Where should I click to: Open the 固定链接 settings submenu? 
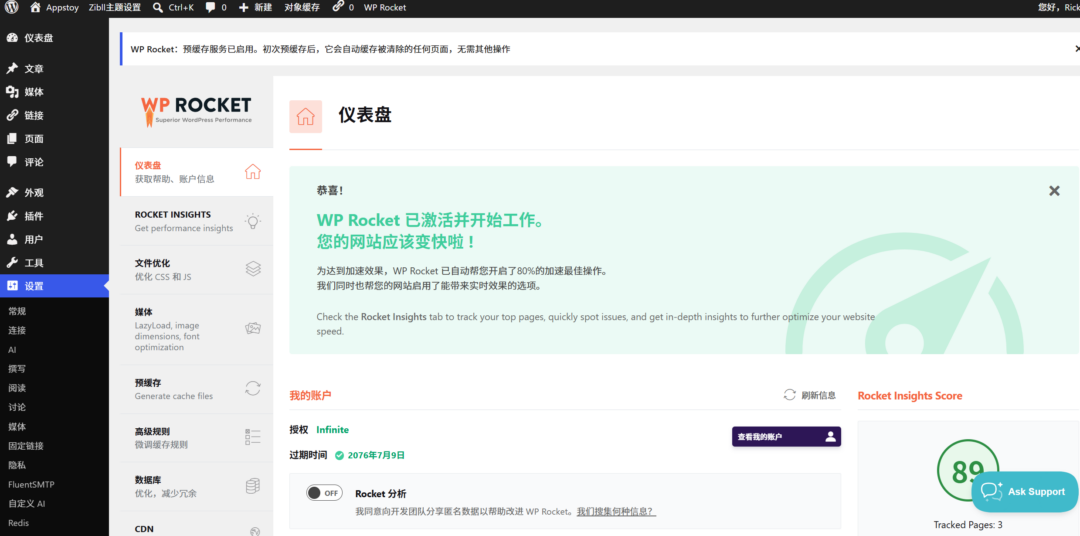(x=26, y=446)
